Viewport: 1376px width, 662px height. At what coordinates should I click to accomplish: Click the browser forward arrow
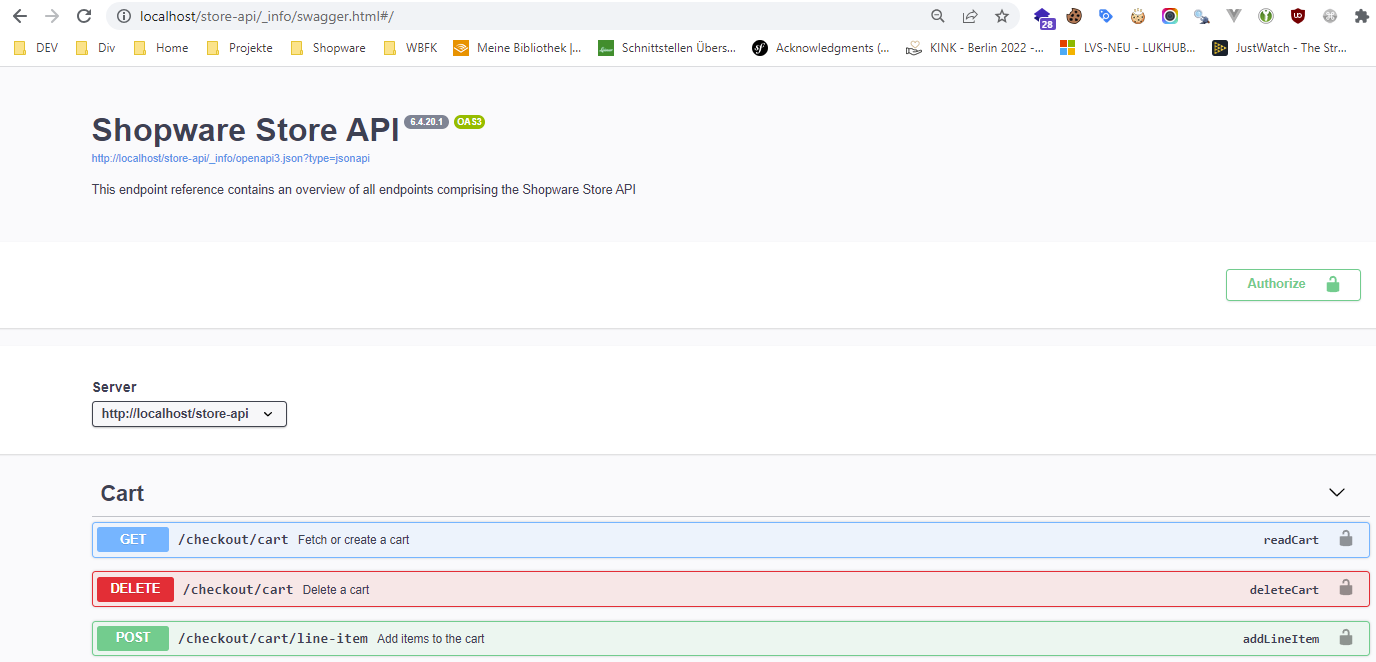click(52, 16)
